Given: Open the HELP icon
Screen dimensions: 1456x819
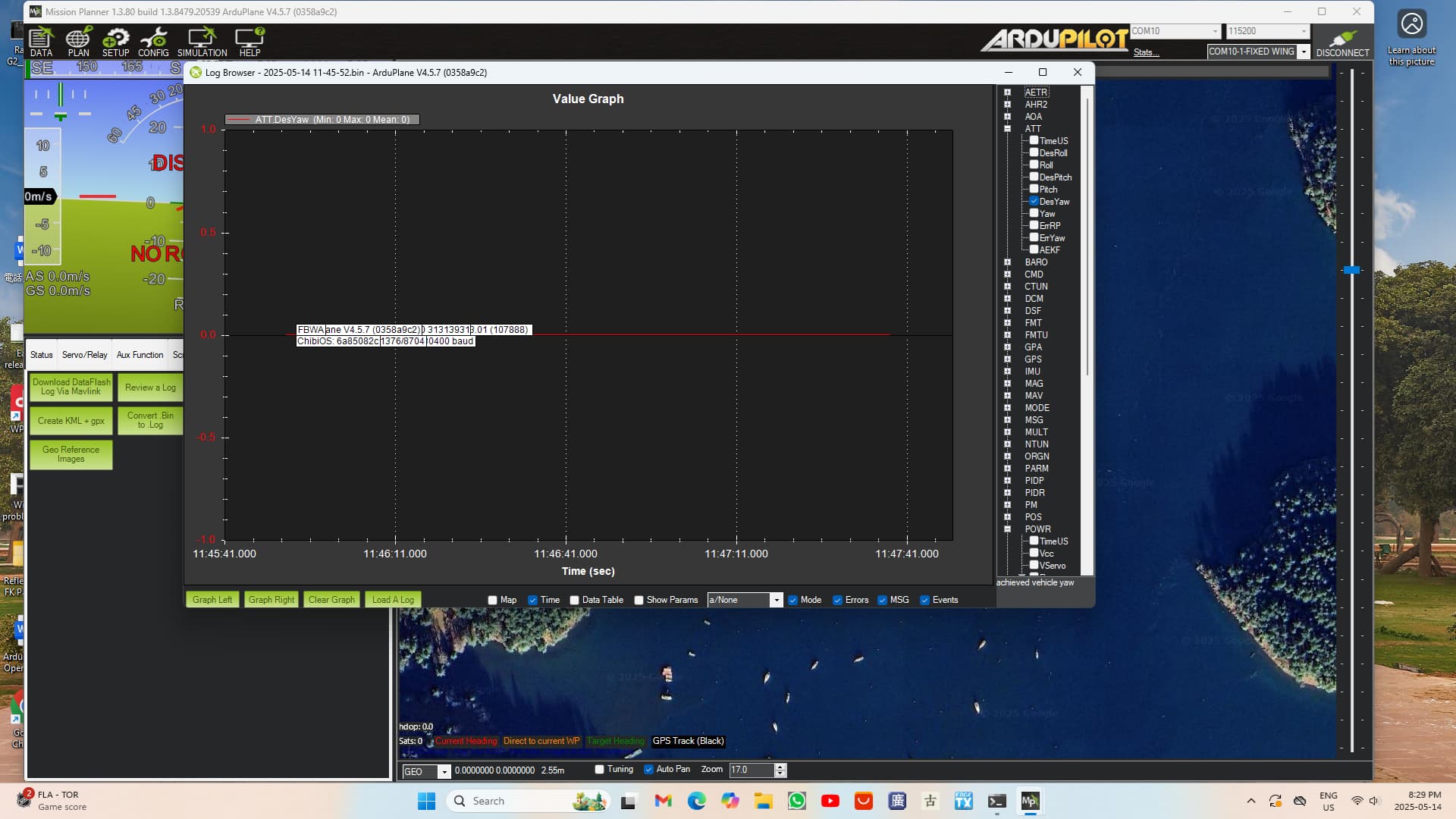Looking at the screenshot, I should coord(249,42).
